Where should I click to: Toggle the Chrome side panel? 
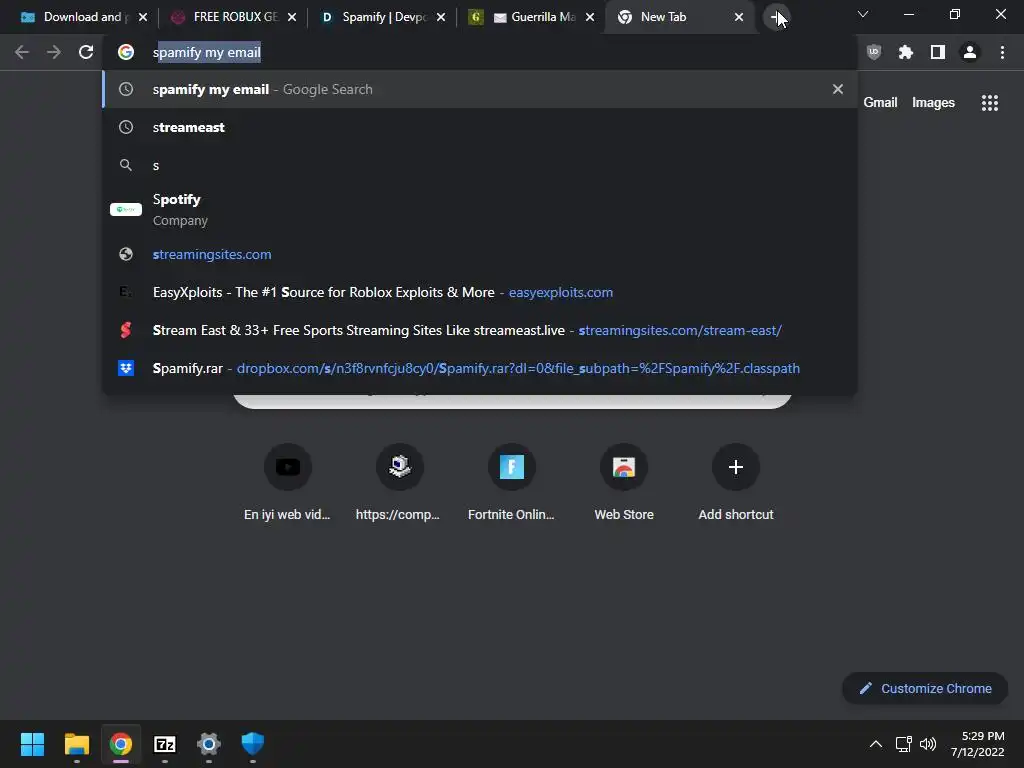click(938, 52)
